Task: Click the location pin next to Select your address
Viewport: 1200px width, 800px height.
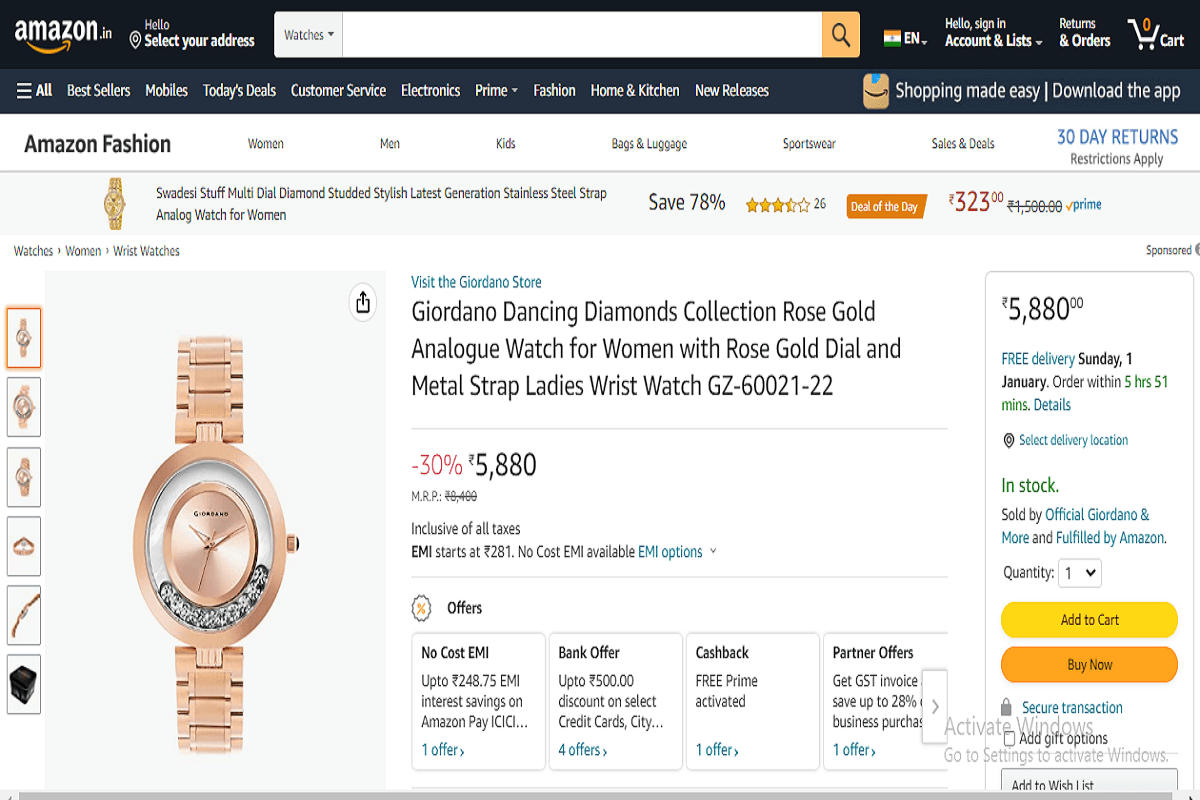Action: click(134, 40)
